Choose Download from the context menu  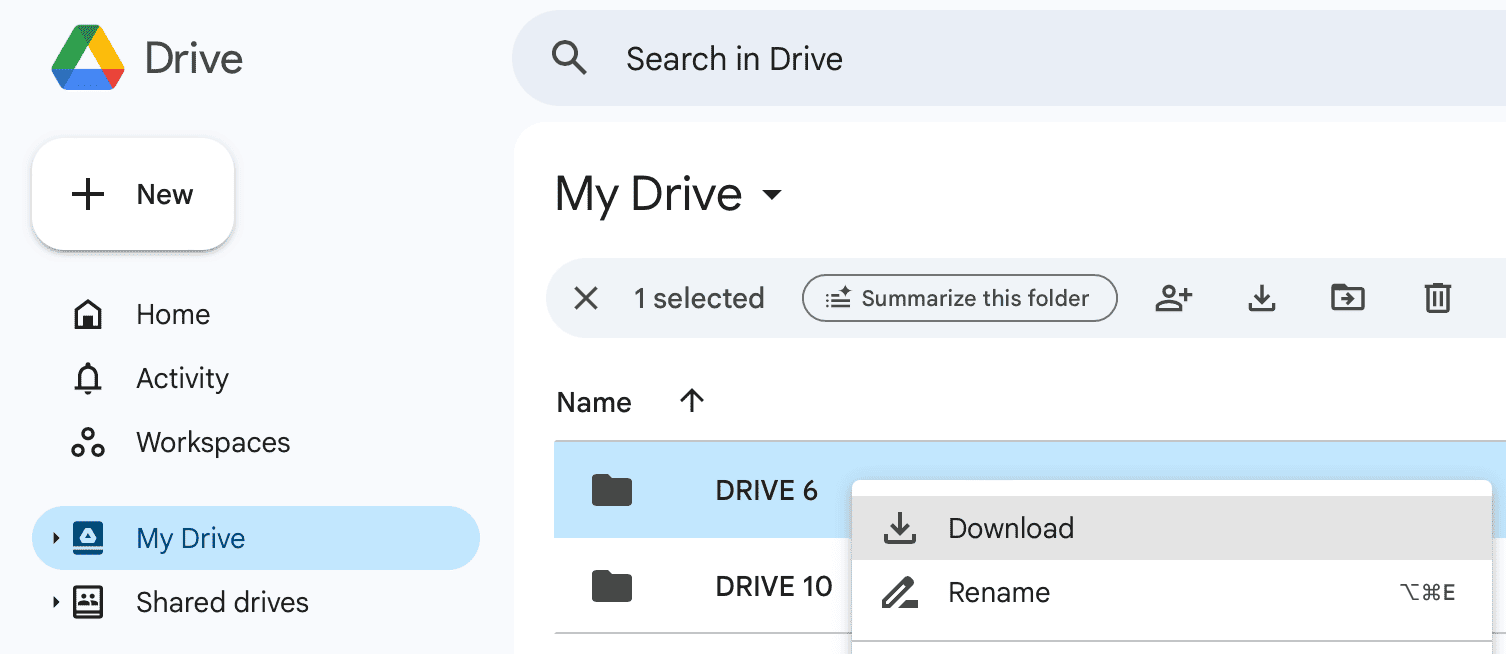[x=1010, y=527]
